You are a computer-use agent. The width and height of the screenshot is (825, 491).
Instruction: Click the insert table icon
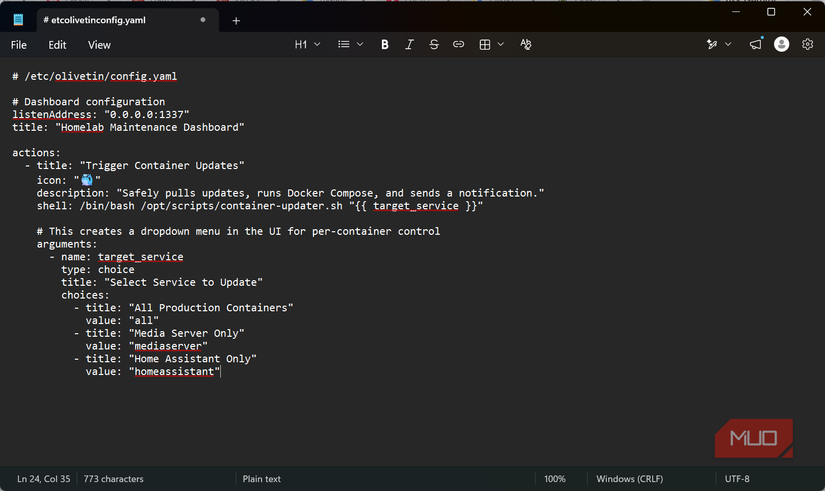click(x=485, y=45)
